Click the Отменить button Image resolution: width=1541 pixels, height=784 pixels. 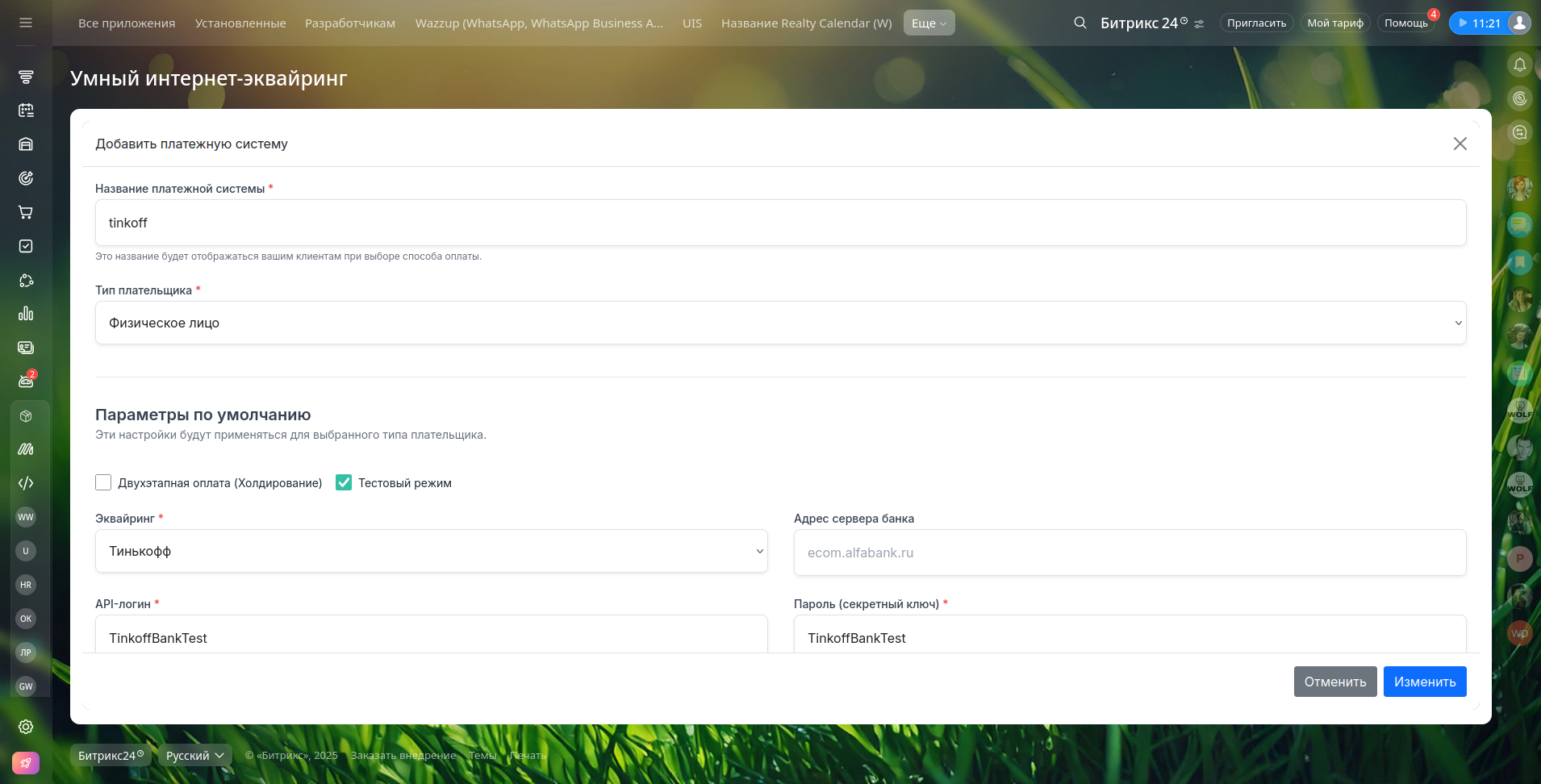[1335, 682]
